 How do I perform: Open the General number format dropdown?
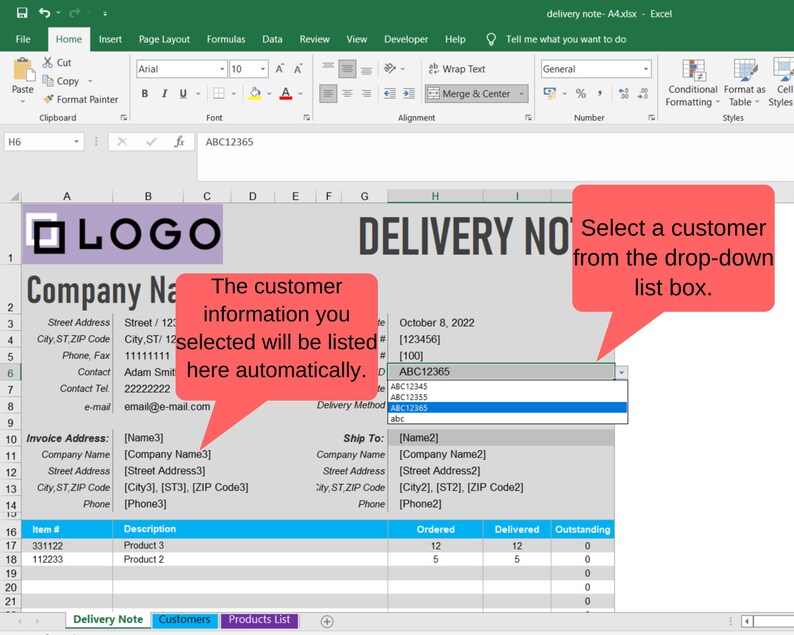click(646, 69)
